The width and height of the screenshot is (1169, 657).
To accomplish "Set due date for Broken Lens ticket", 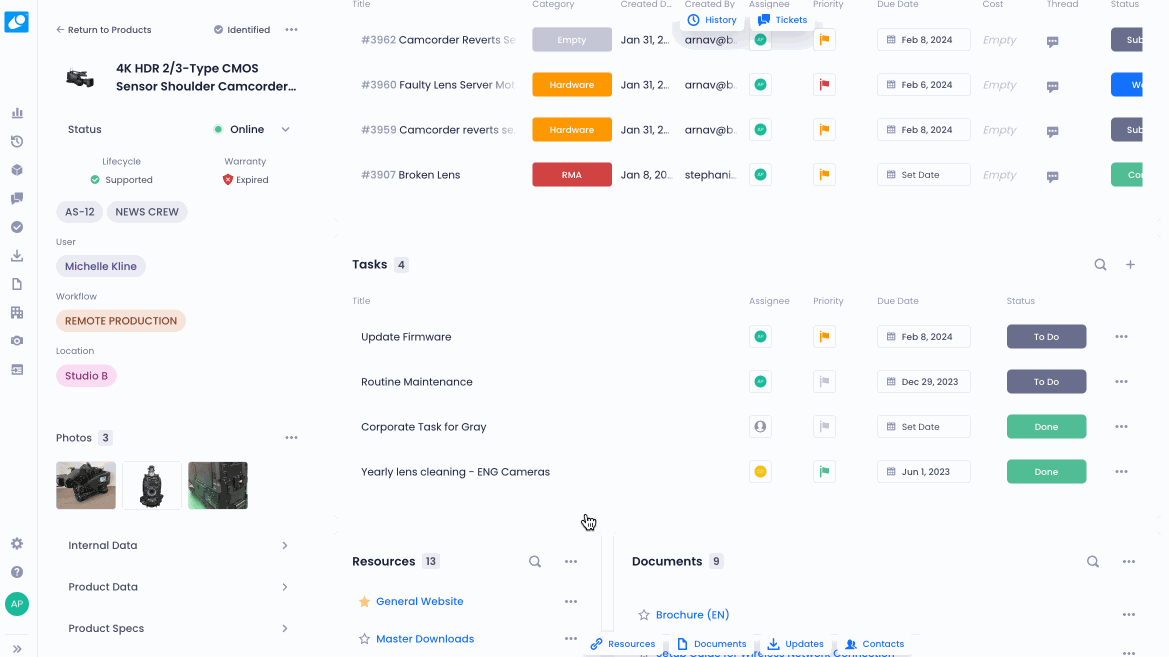I will point(924,175).
